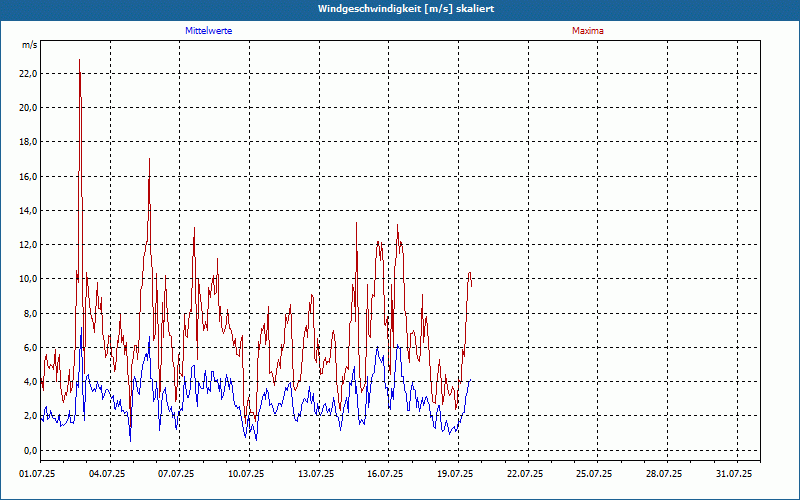This screenshot has height=500, width=800.
Task: Click the '16,0' y-axis value
Action: [27, 177]
